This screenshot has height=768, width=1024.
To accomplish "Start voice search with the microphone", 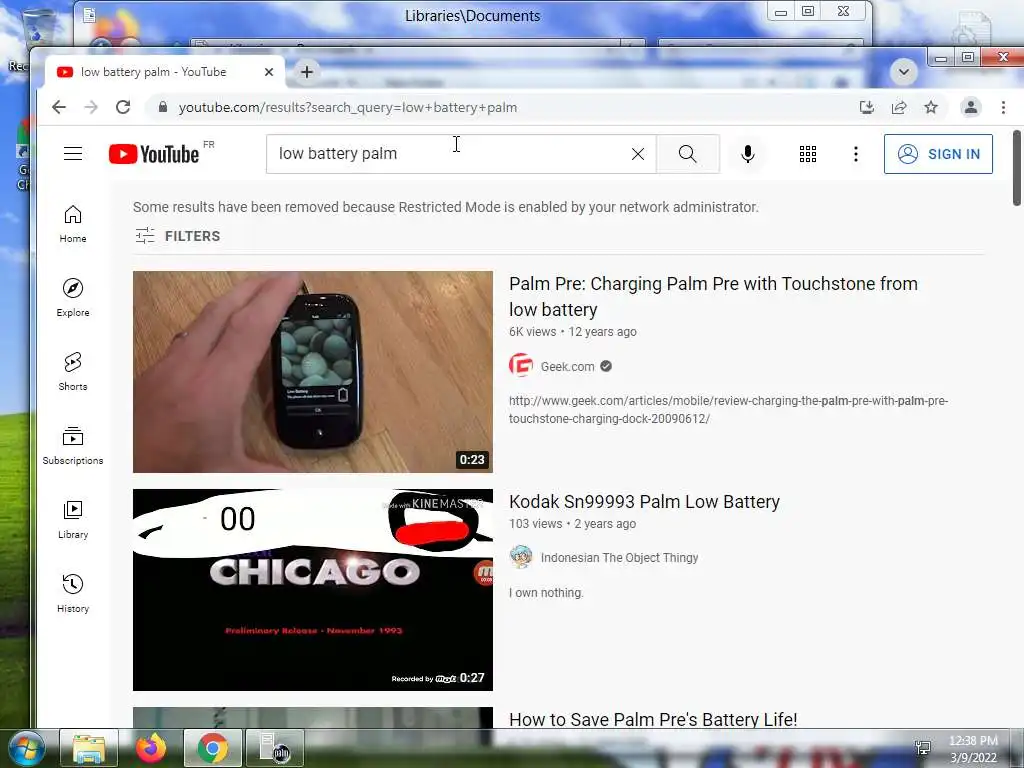I will (x=748, y=153).
